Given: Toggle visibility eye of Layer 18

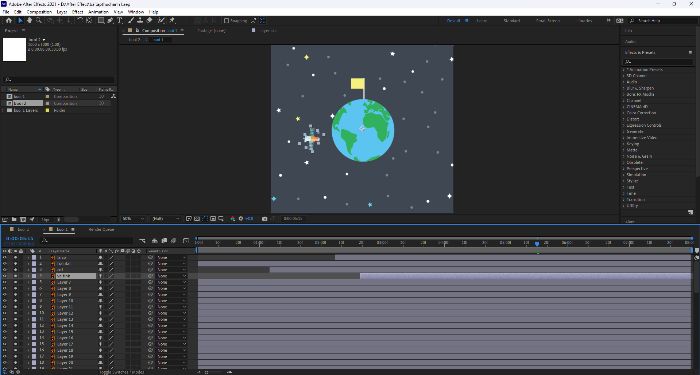Looking at the screenshot, I should click(4, 350).
